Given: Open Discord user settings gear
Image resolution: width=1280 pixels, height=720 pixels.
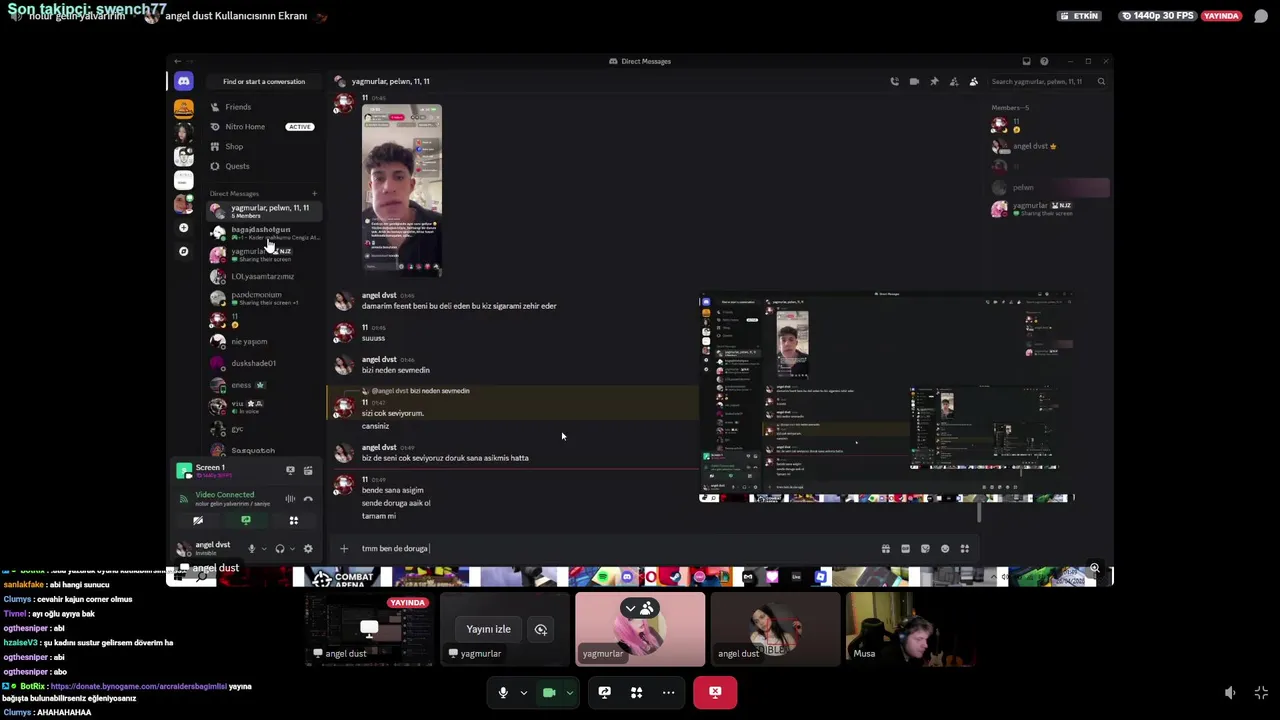Looking at the screenshot, I should (x=308, y=548).
